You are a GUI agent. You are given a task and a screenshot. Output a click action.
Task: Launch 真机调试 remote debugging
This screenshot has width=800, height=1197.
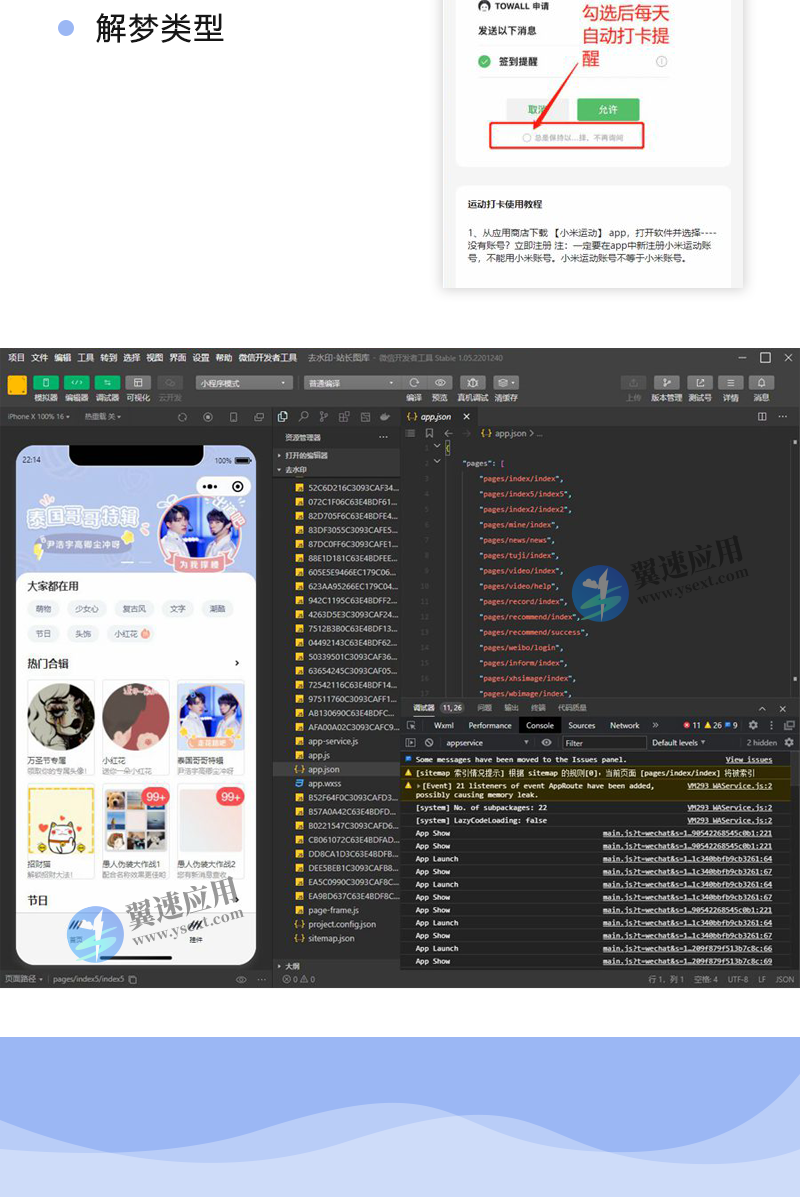[473, 382]
